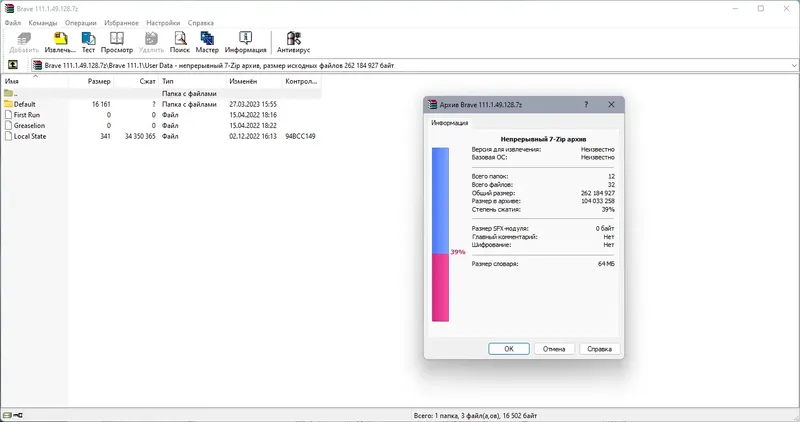Click the dialog help question mark
Screen dimensions: 800x422
(x=586, y=104)
